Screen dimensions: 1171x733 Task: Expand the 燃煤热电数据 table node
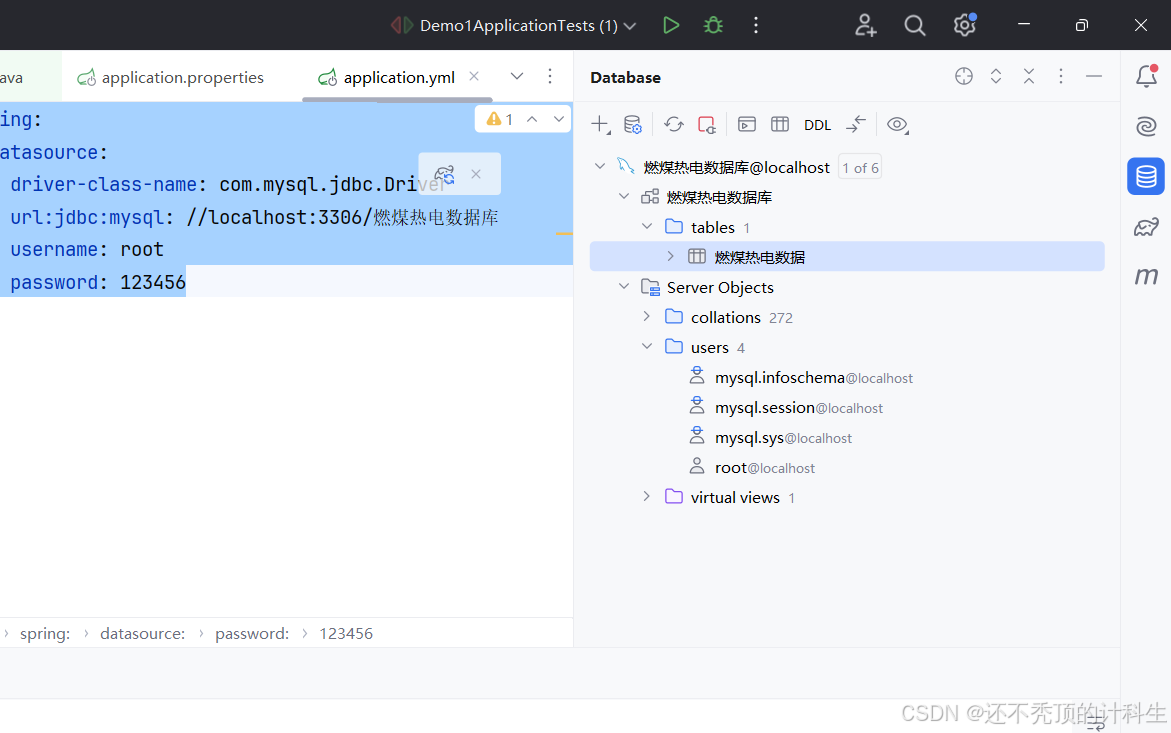[x=671, y=256]
